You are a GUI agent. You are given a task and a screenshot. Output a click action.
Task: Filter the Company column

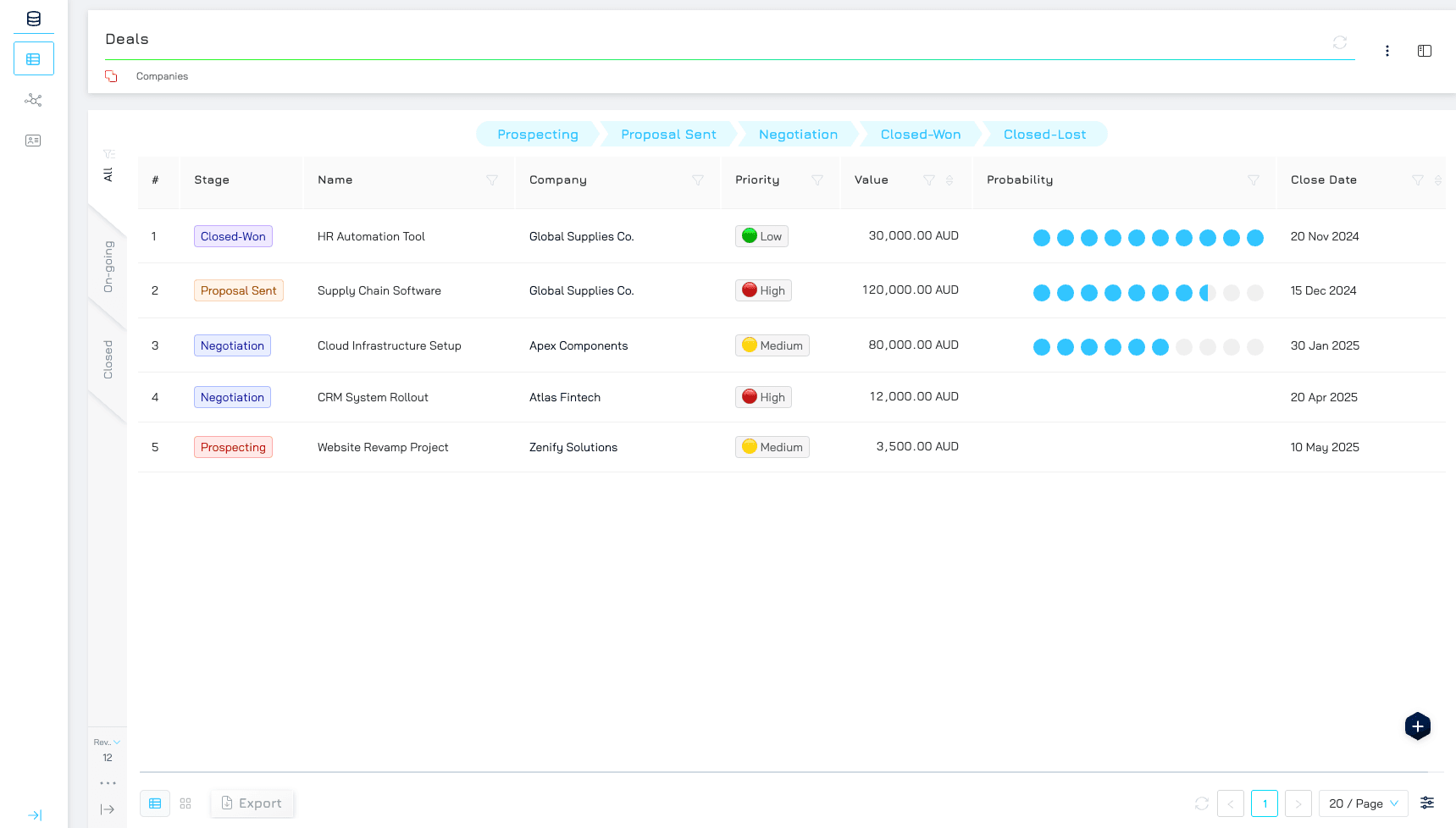pos(698,180)
